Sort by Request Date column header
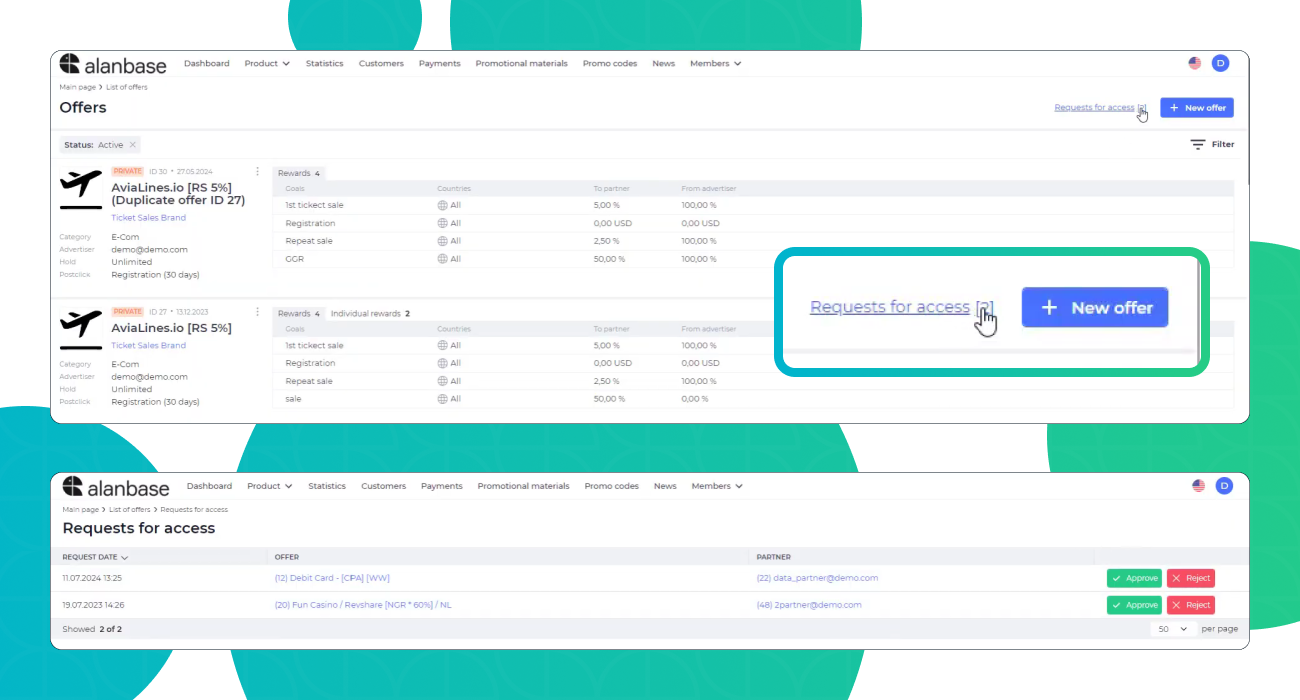The height and width of the screenshot is (700, 1300). tap(95, 557)
